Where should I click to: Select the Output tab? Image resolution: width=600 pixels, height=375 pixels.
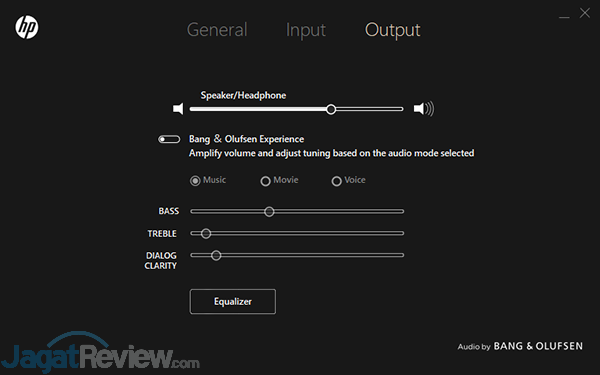coord(393,30)
